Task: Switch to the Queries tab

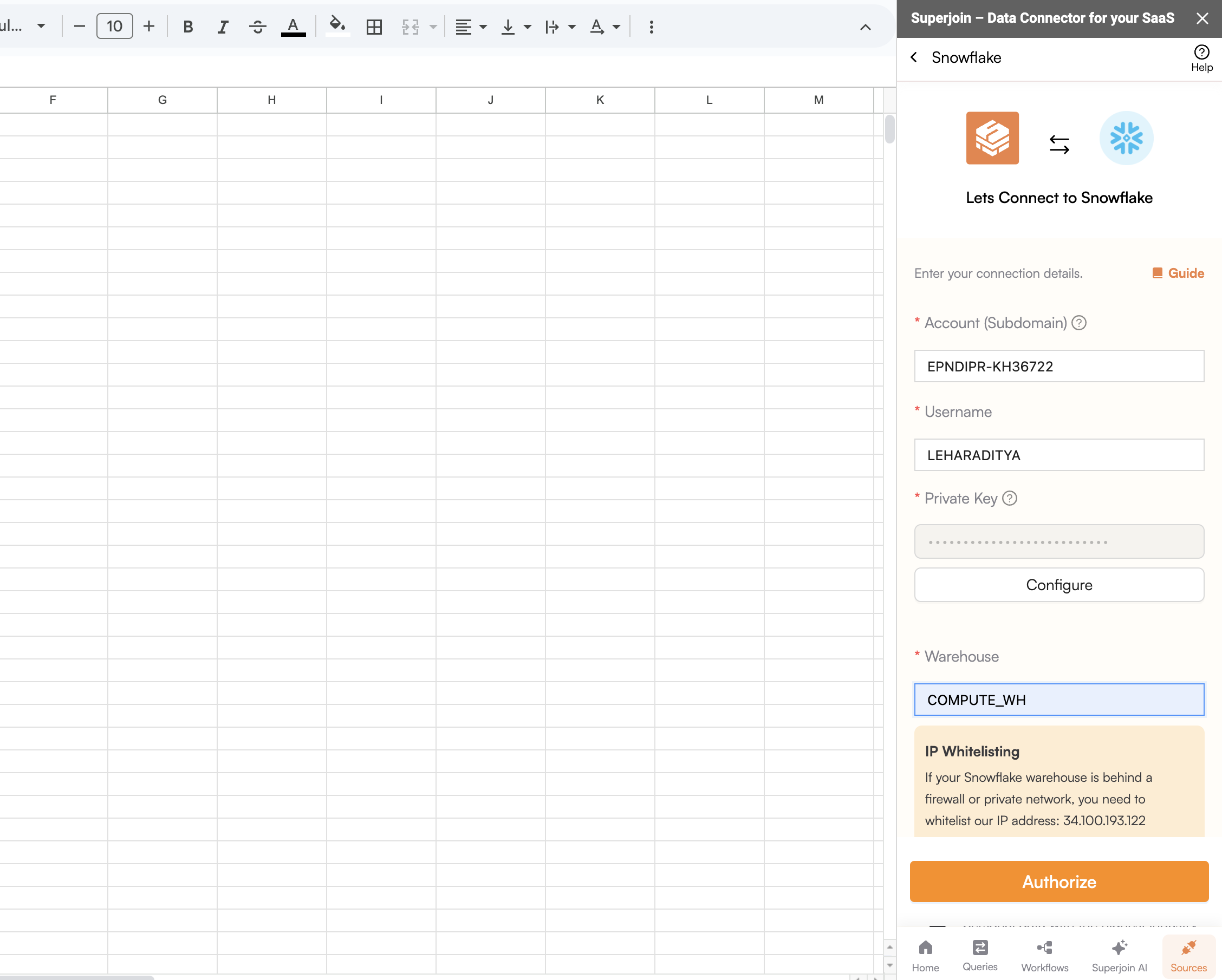Action: pos(979,955)
